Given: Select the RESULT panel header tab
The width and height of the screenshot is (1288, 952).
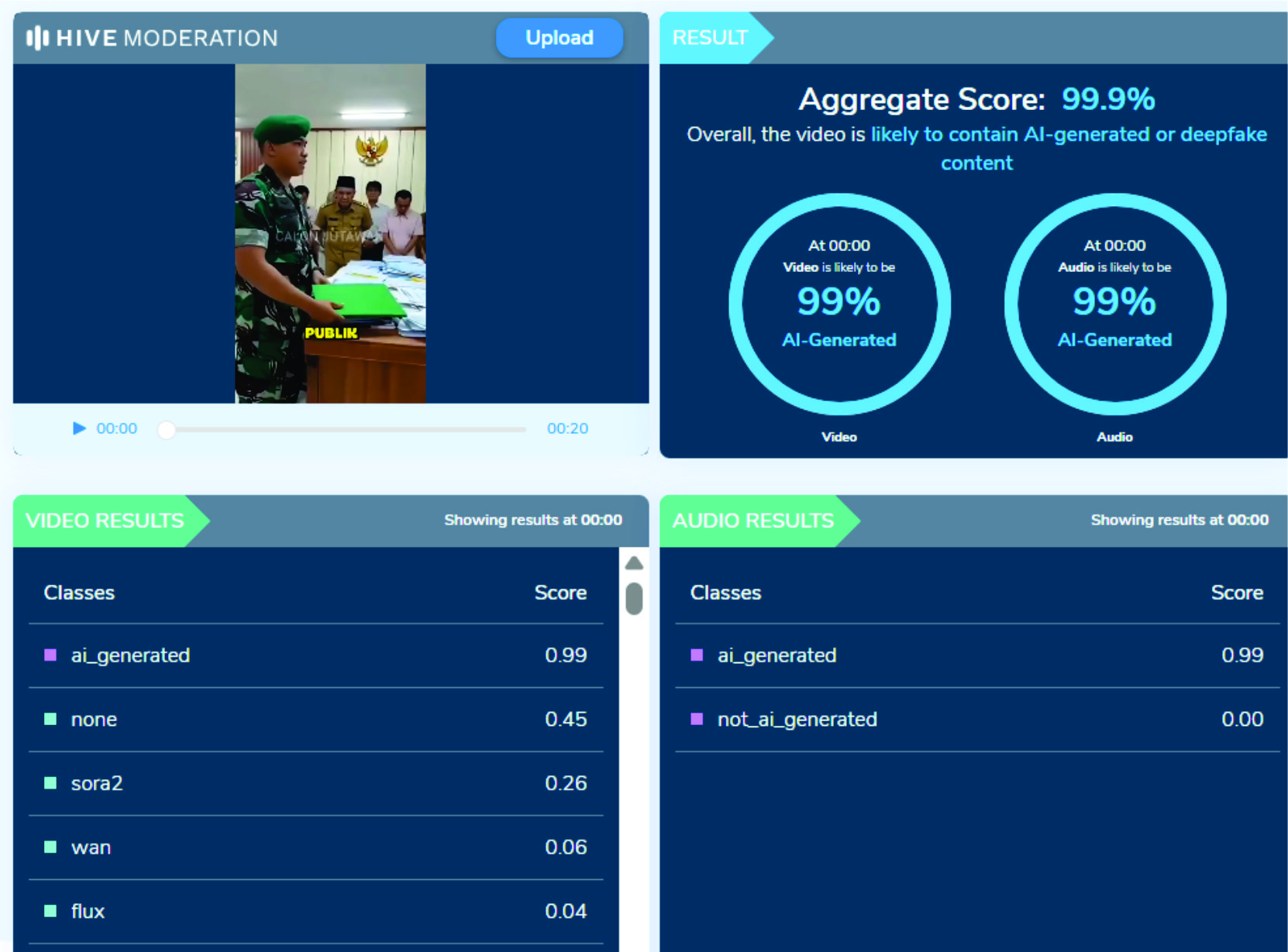Looking at the screenshot, I should [x=711, y=38].
